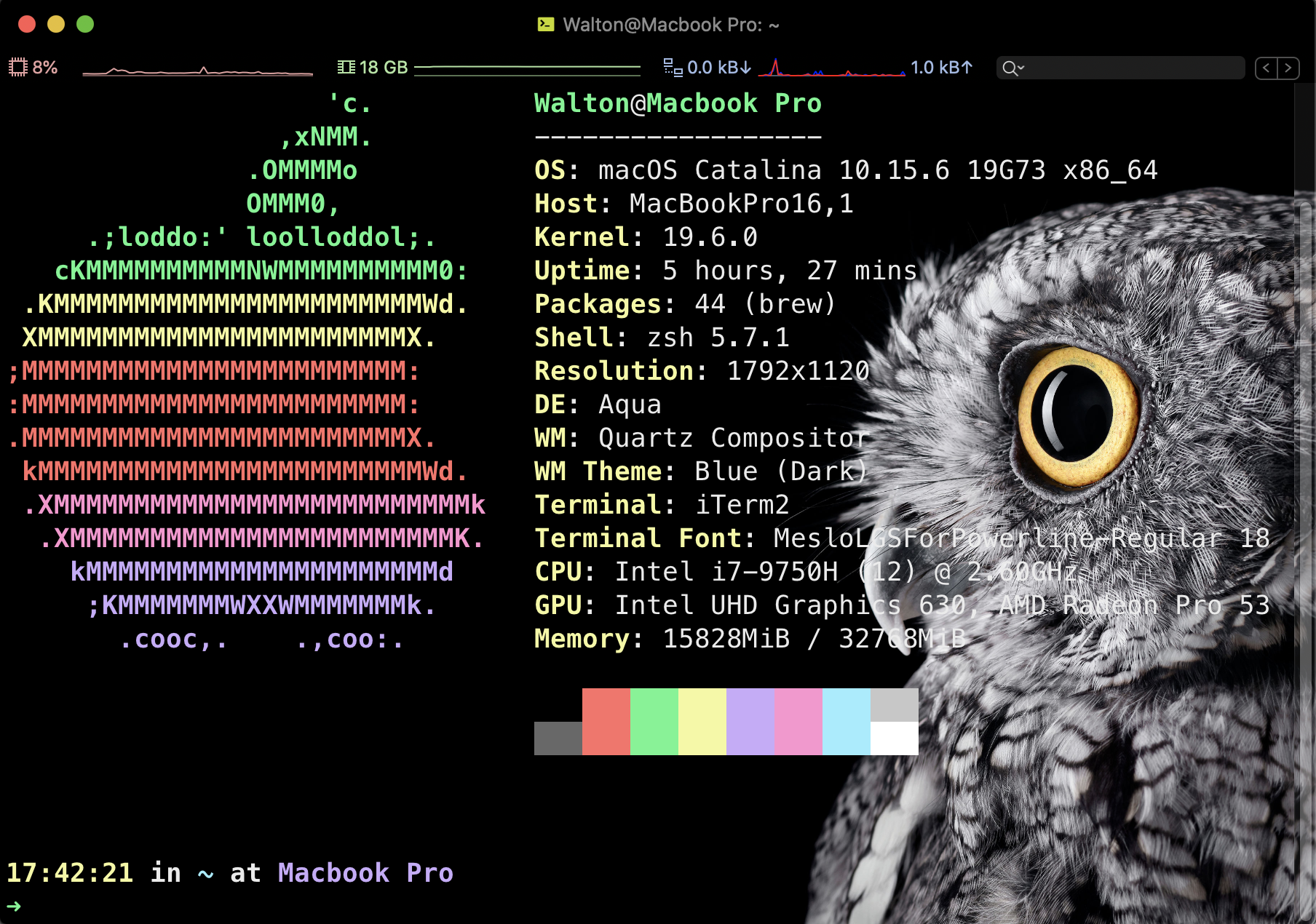The width and height of the screenshot is (1316, 924).
Task: Zoom the window with green button
Action: click(x=85, y=24)
